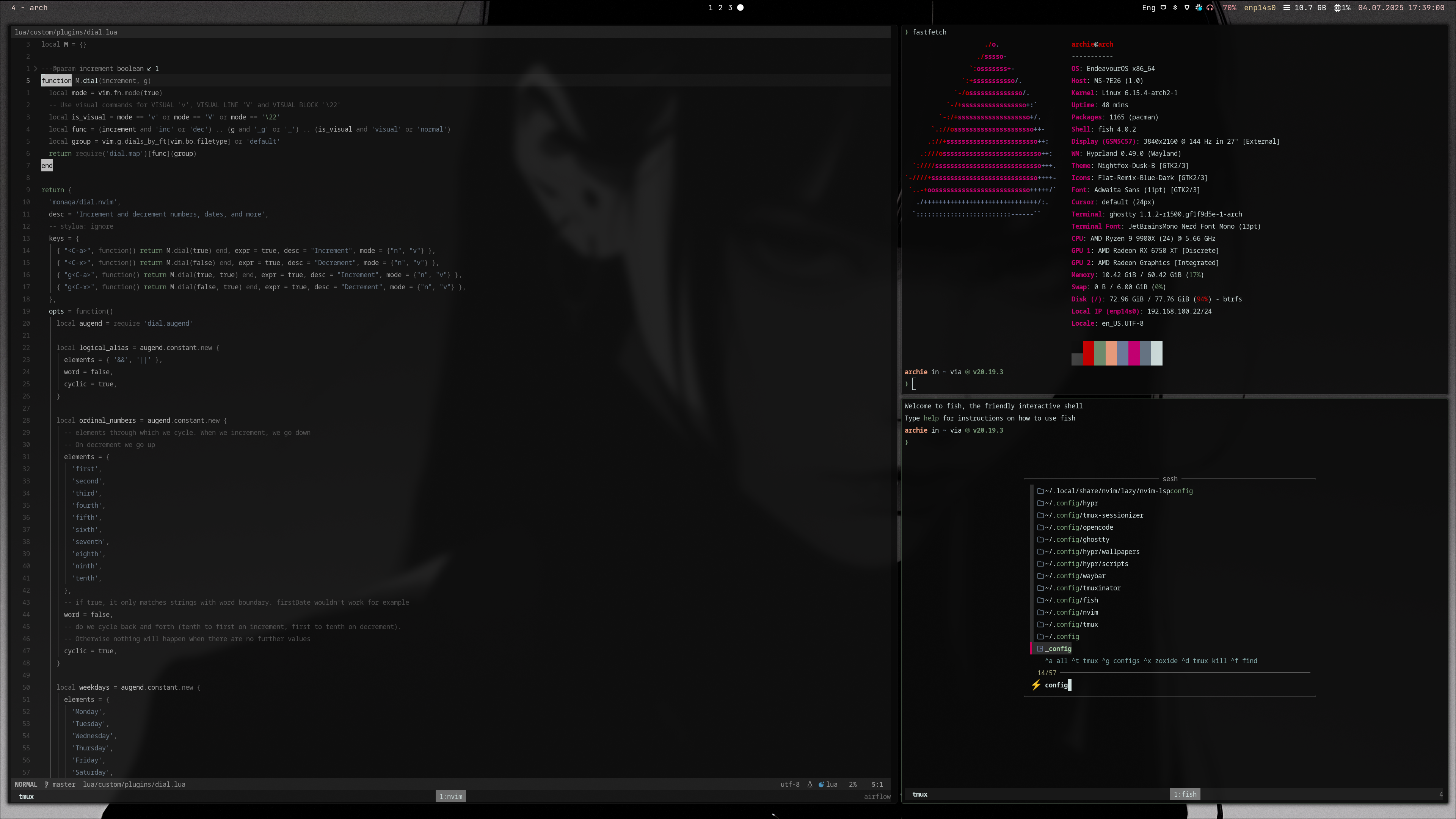
Task: Select the 1:nvim tmux window tab
Action: tap(451, 796)
